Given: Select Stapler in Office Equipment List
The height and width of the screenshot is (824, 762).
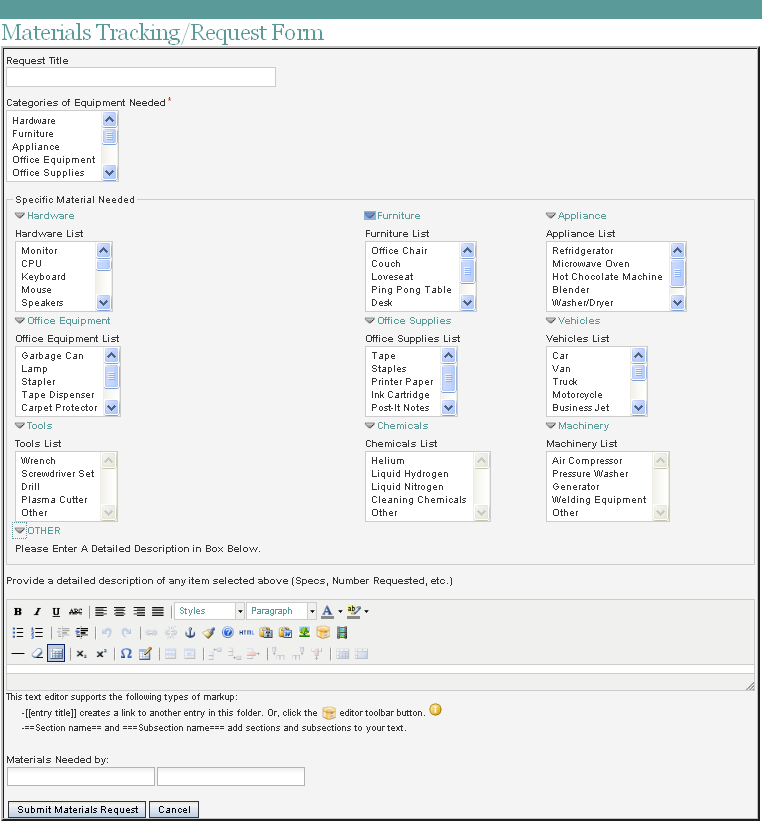Looking at the screenshot, I should click(x=59, y=382).
